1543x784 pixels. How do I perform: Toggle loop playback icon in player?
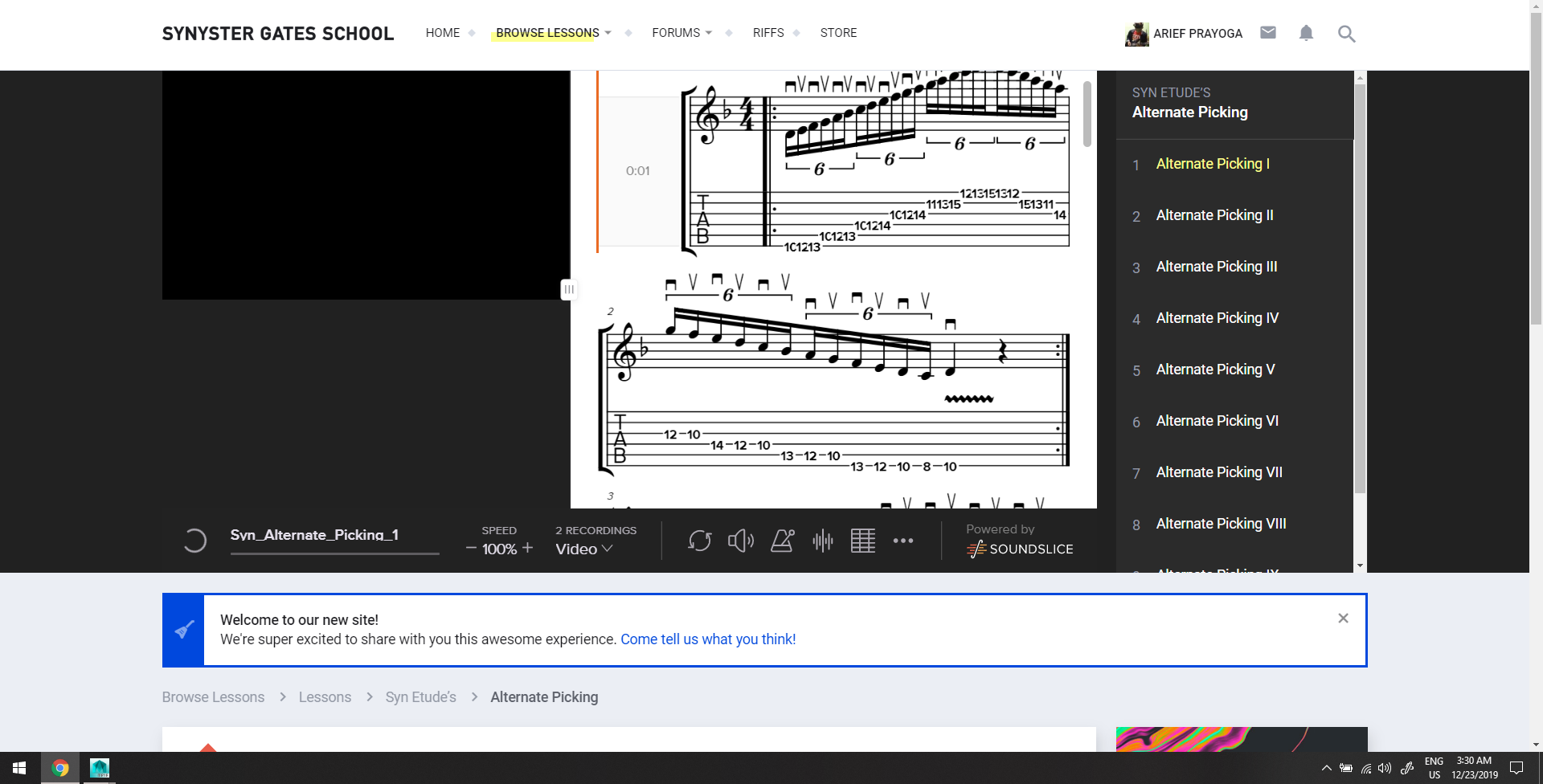coord(699,541)
